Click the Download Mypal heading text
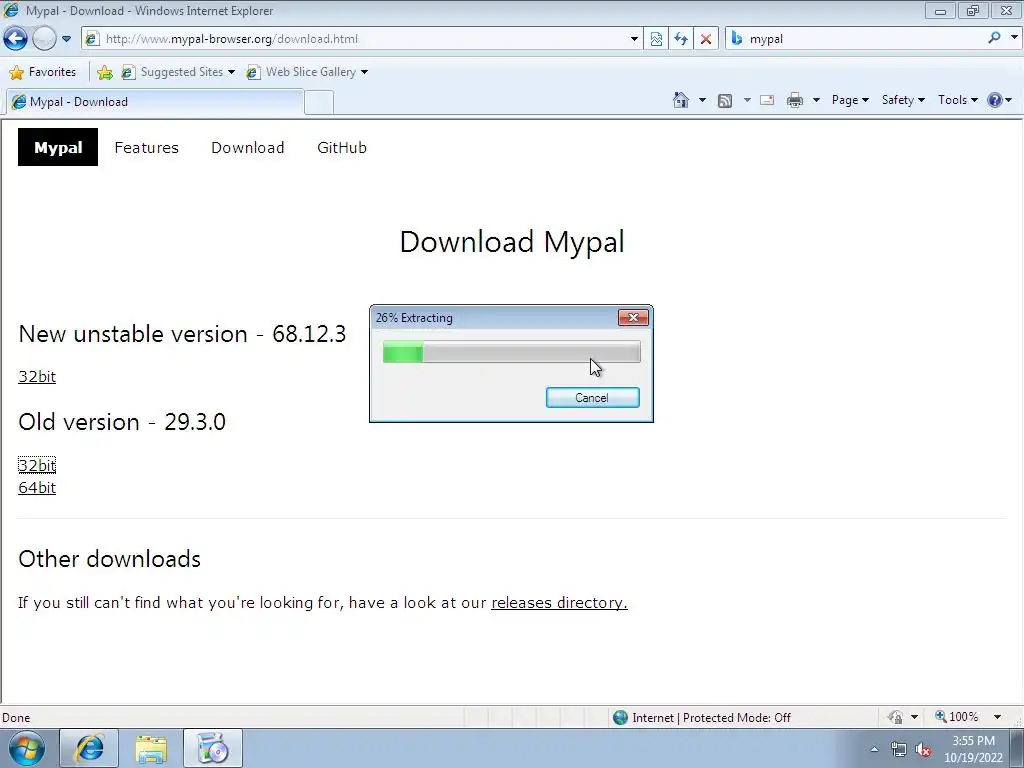The image size is (1024, 768). [512, 242]
